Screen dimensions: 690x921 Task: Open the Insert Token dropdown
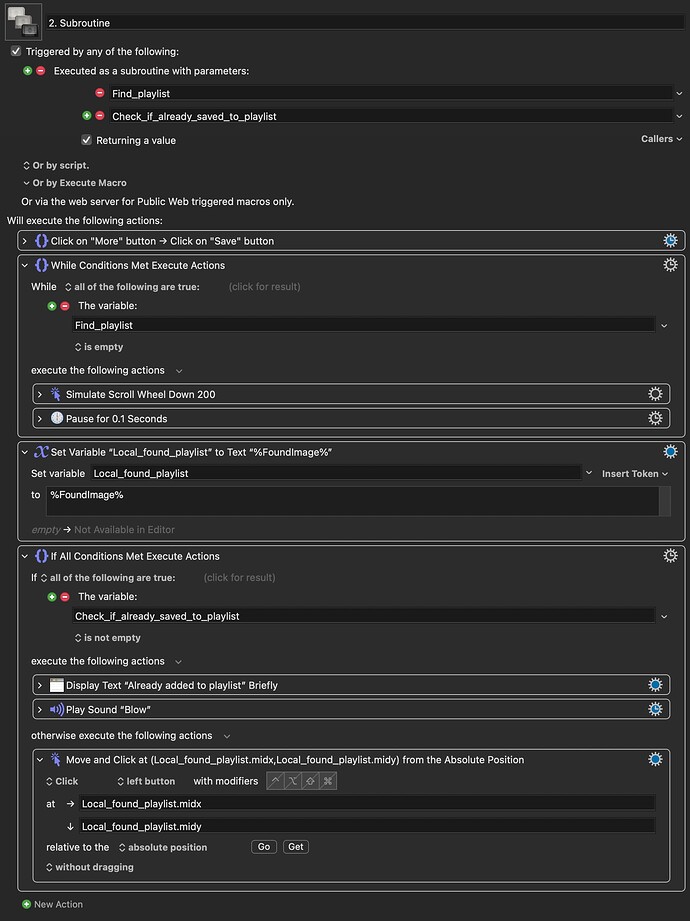click(634, 473)
